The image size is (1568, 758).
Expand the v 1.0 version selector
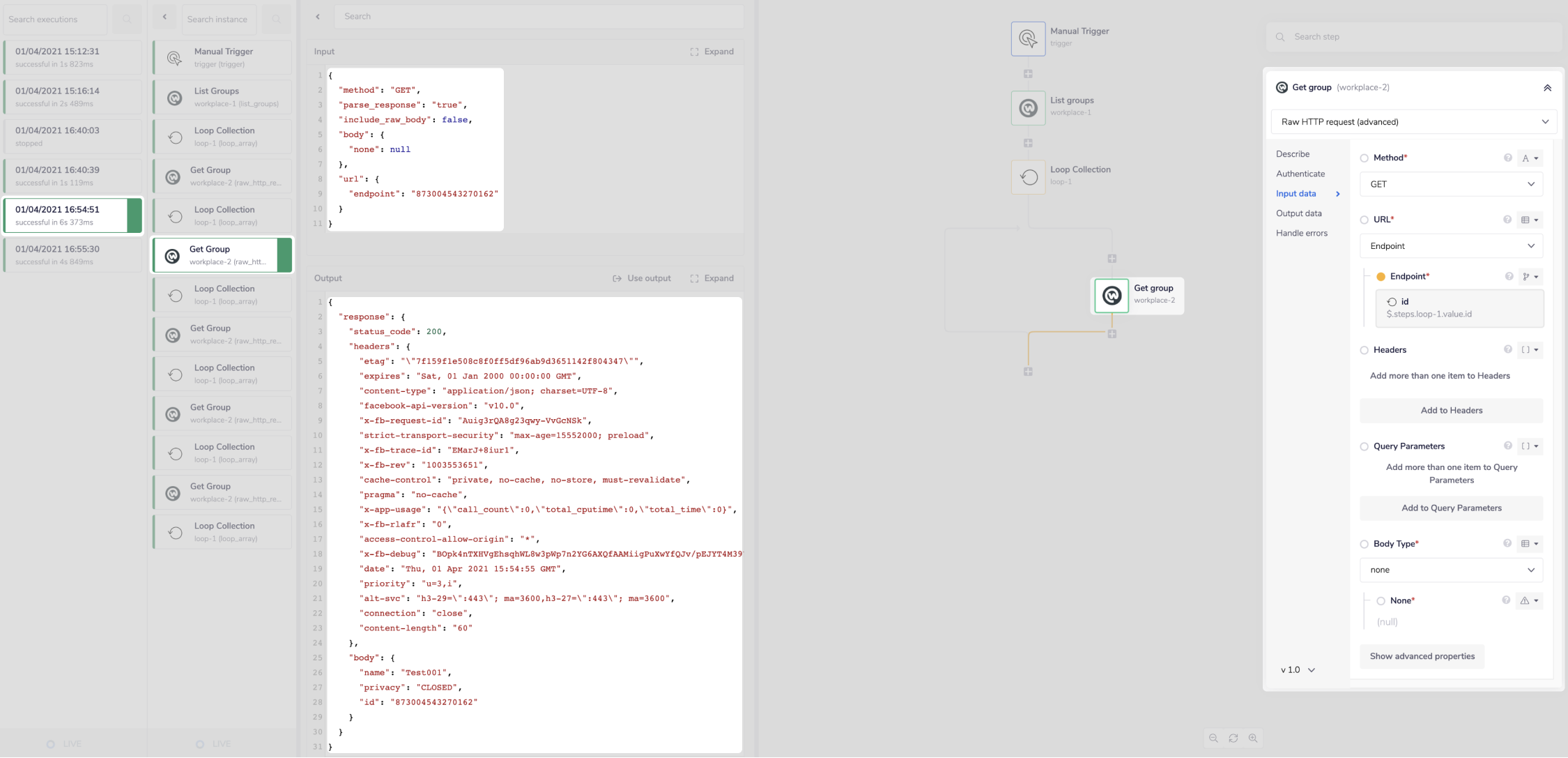click(1296, 669)
